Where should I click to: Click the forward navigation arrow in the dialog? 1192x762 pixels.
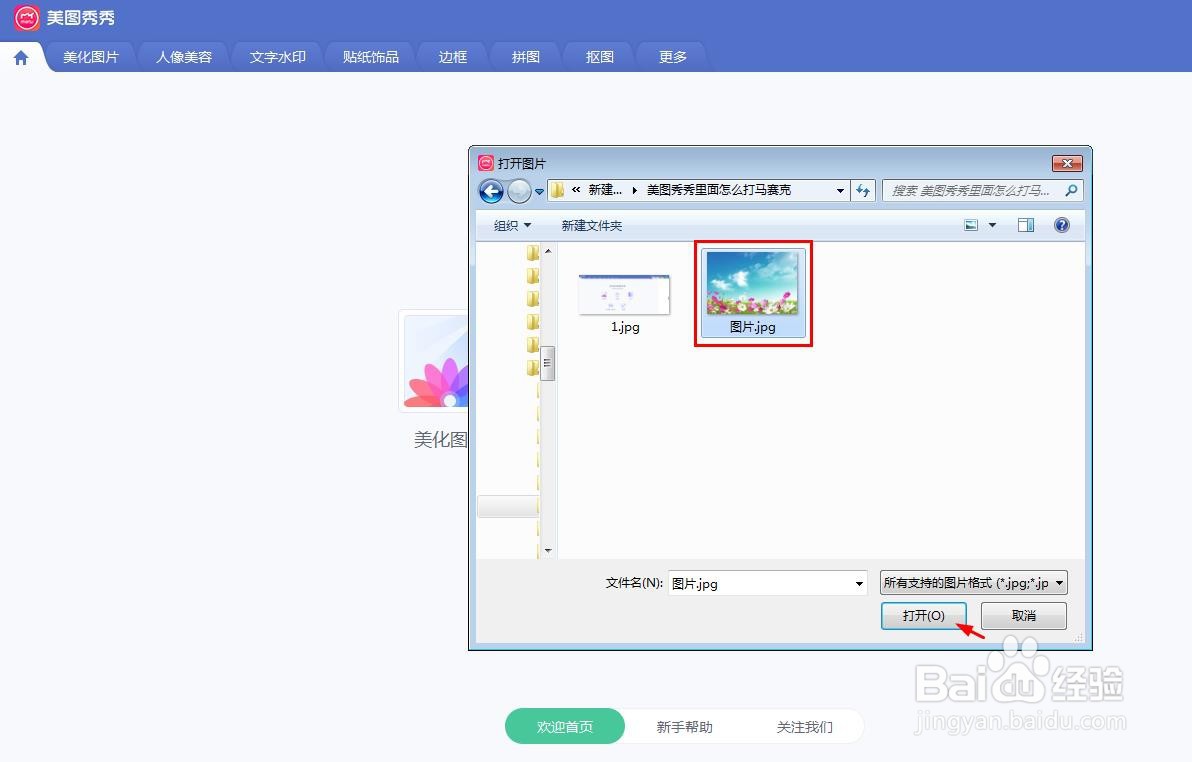point(520,190)
